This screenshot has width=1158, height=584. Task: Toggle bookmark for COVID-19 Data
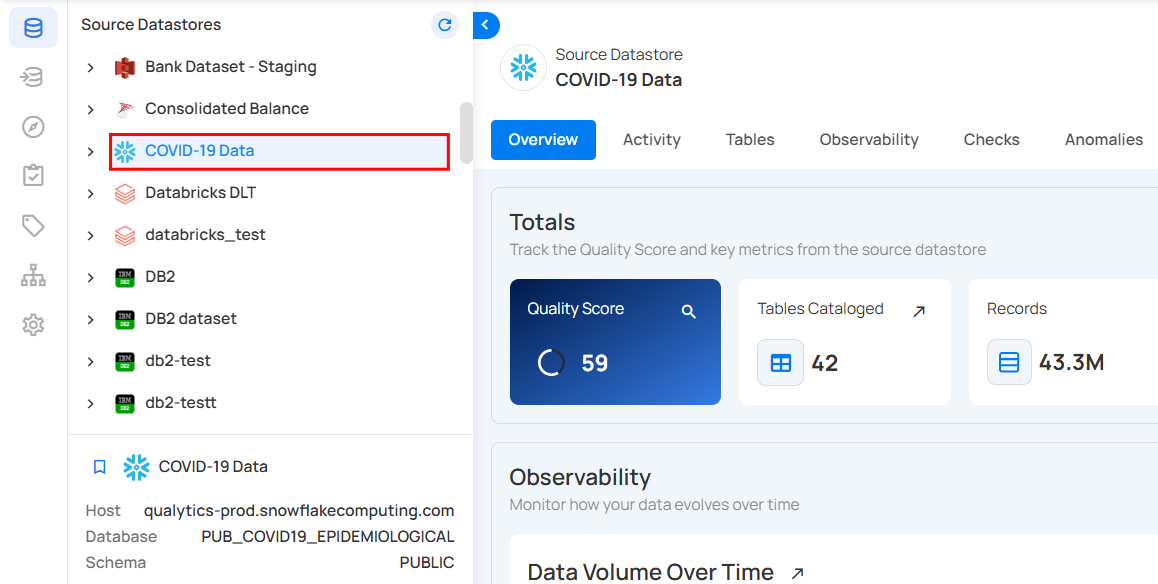point(99,467)
